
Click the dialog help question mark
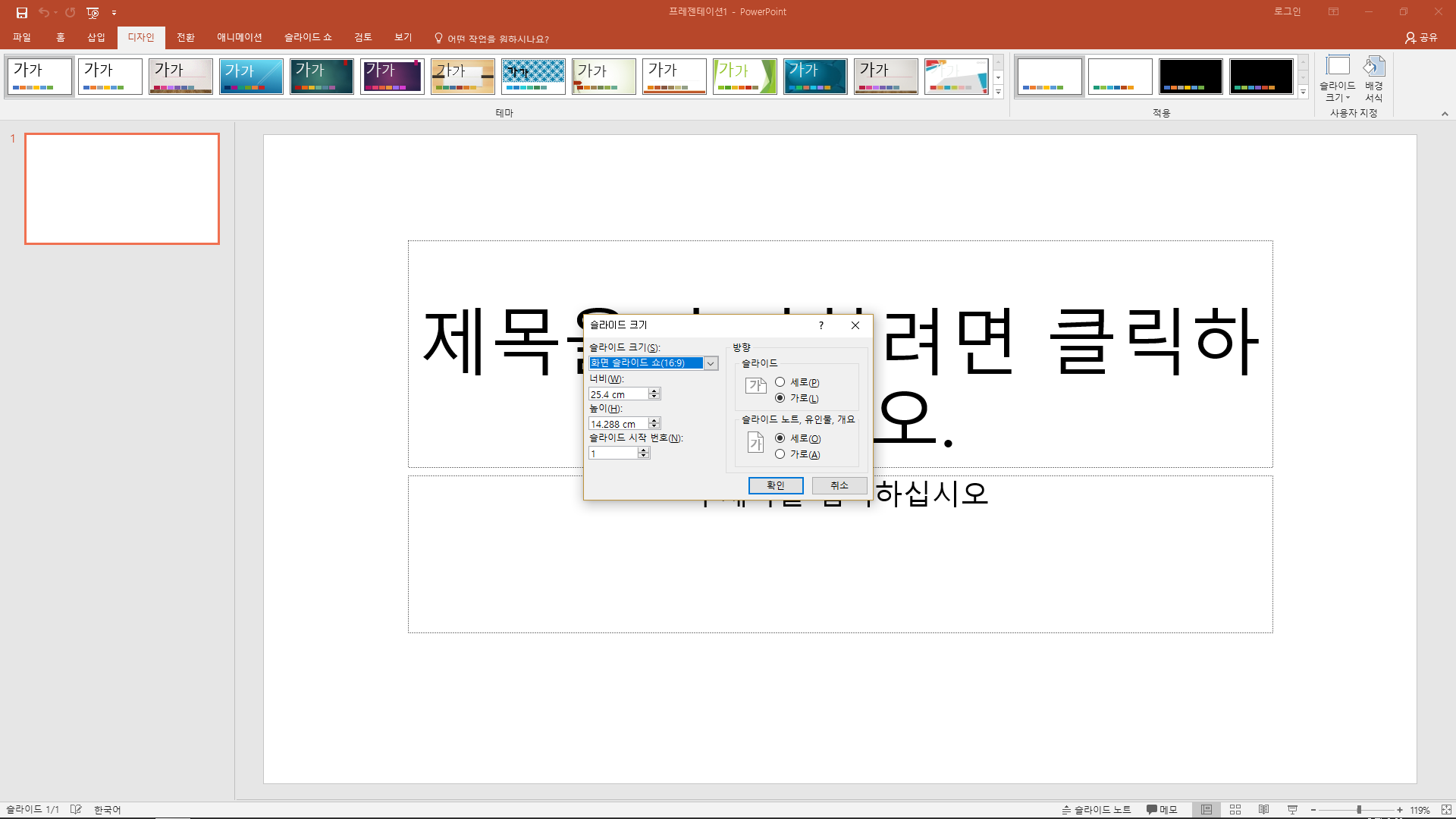821,325
